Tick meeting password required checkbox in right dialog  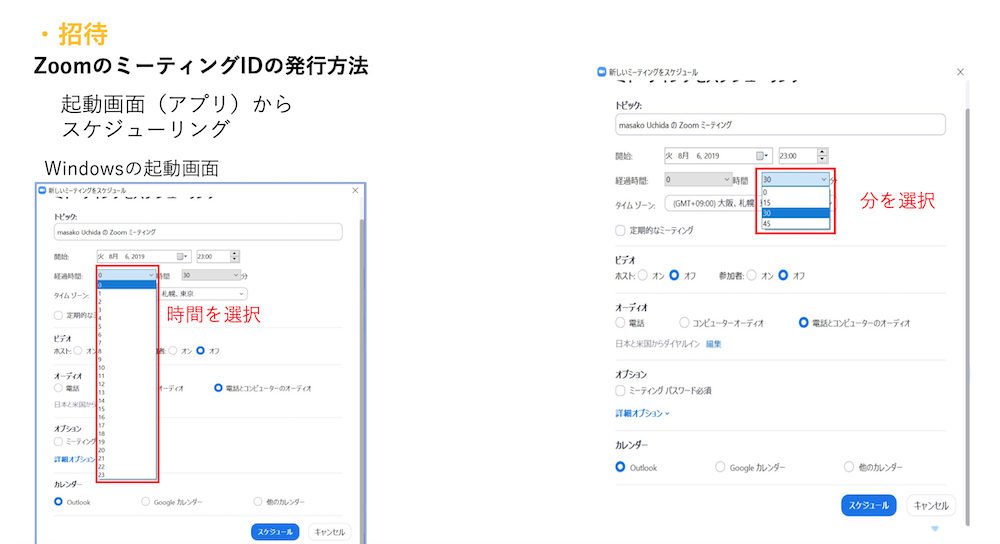620,390
